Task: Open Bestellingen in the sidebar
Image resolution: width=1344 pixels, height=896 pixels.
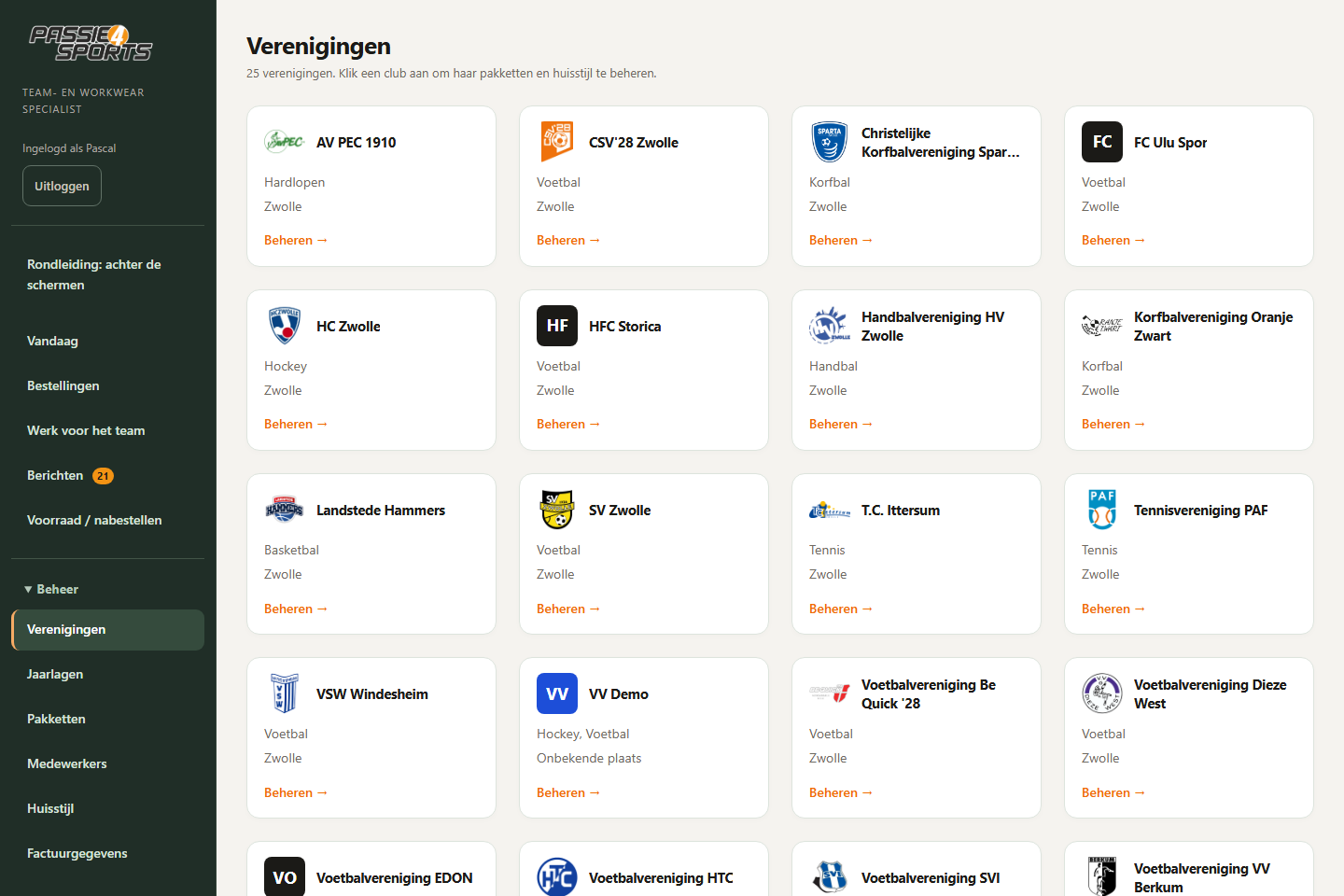Action: (x=107, y=385)
